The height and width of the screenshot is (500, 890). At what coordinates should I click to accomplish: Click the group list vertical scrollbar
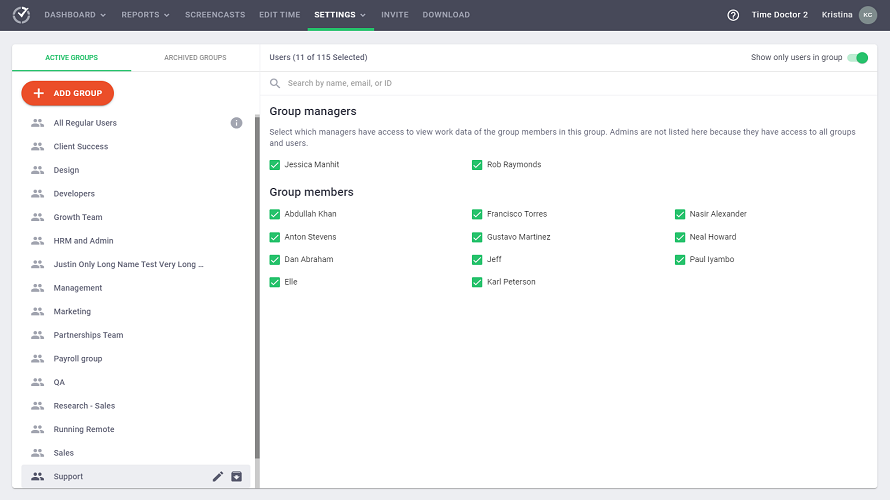coord(256,300)
